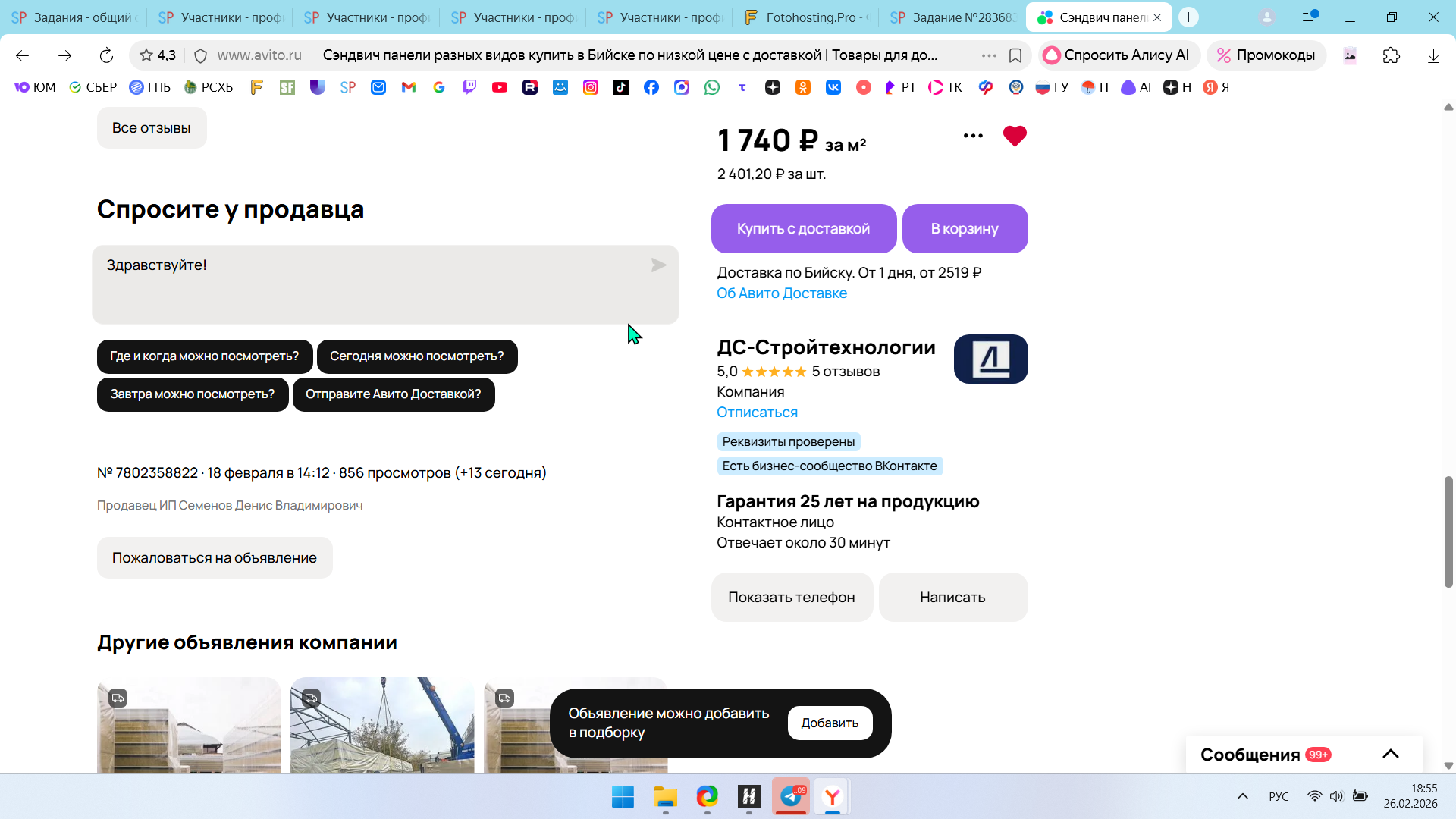
Task: Open Telegram from the taskbar
Action: coord(790,796)
